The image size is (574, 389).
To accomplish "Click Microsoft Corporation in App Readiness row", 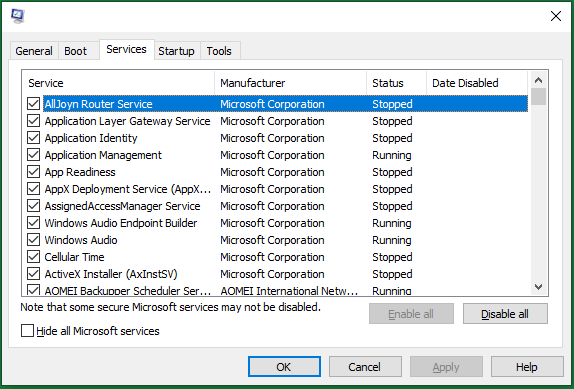I will pyautogui.click(x=272, y=172).
